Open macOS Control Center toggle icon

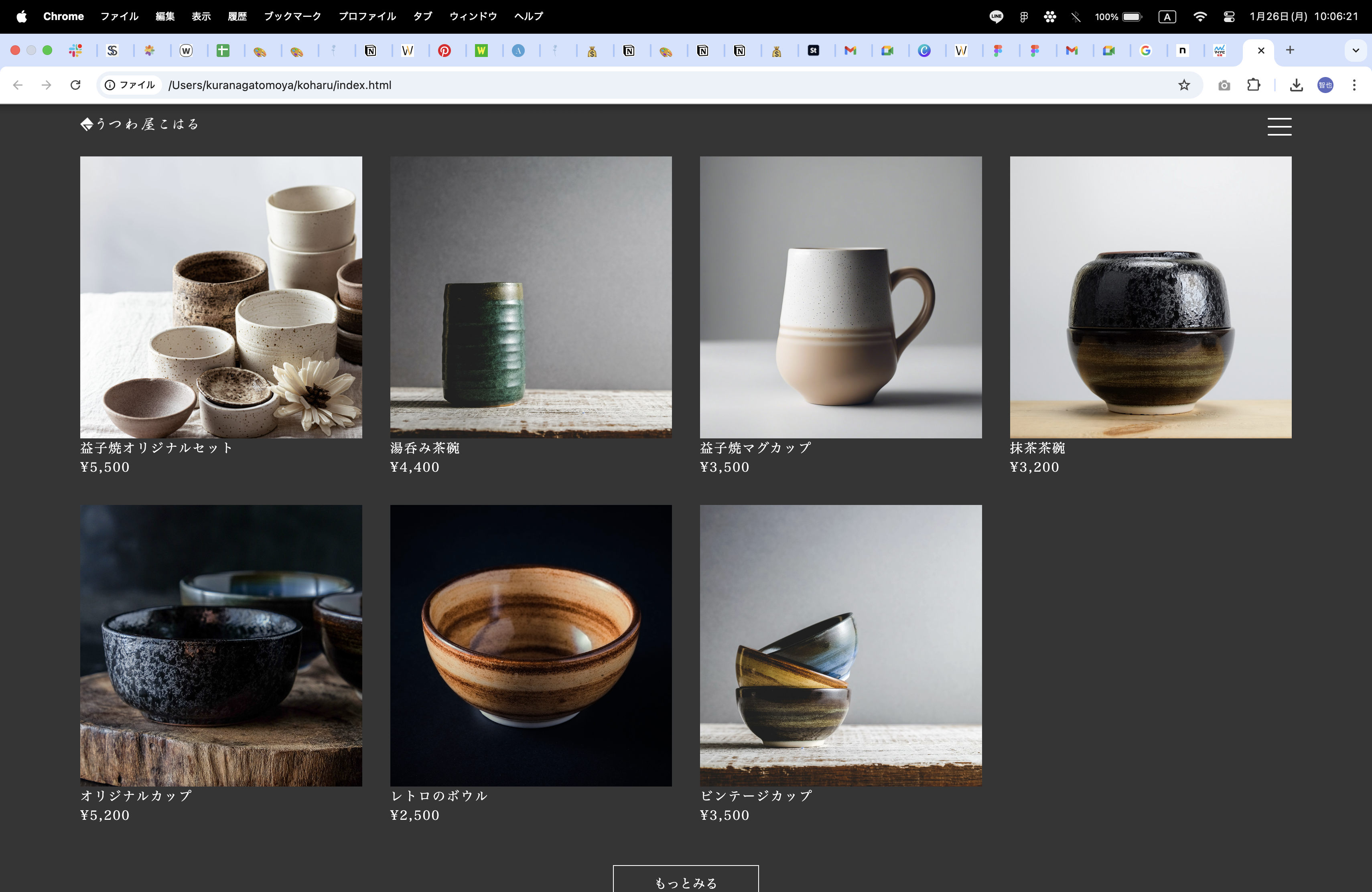coord(1228,17)
